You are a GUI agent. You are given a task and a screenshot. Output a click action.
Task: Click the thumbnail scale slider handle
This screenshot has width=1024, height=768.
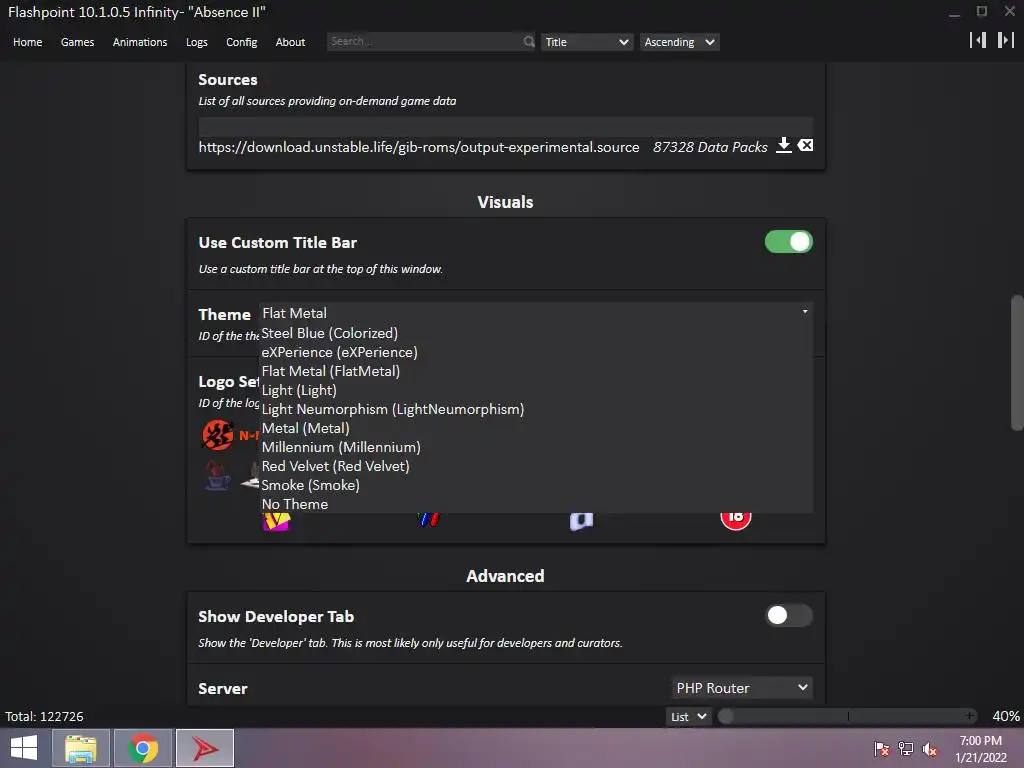726,716
